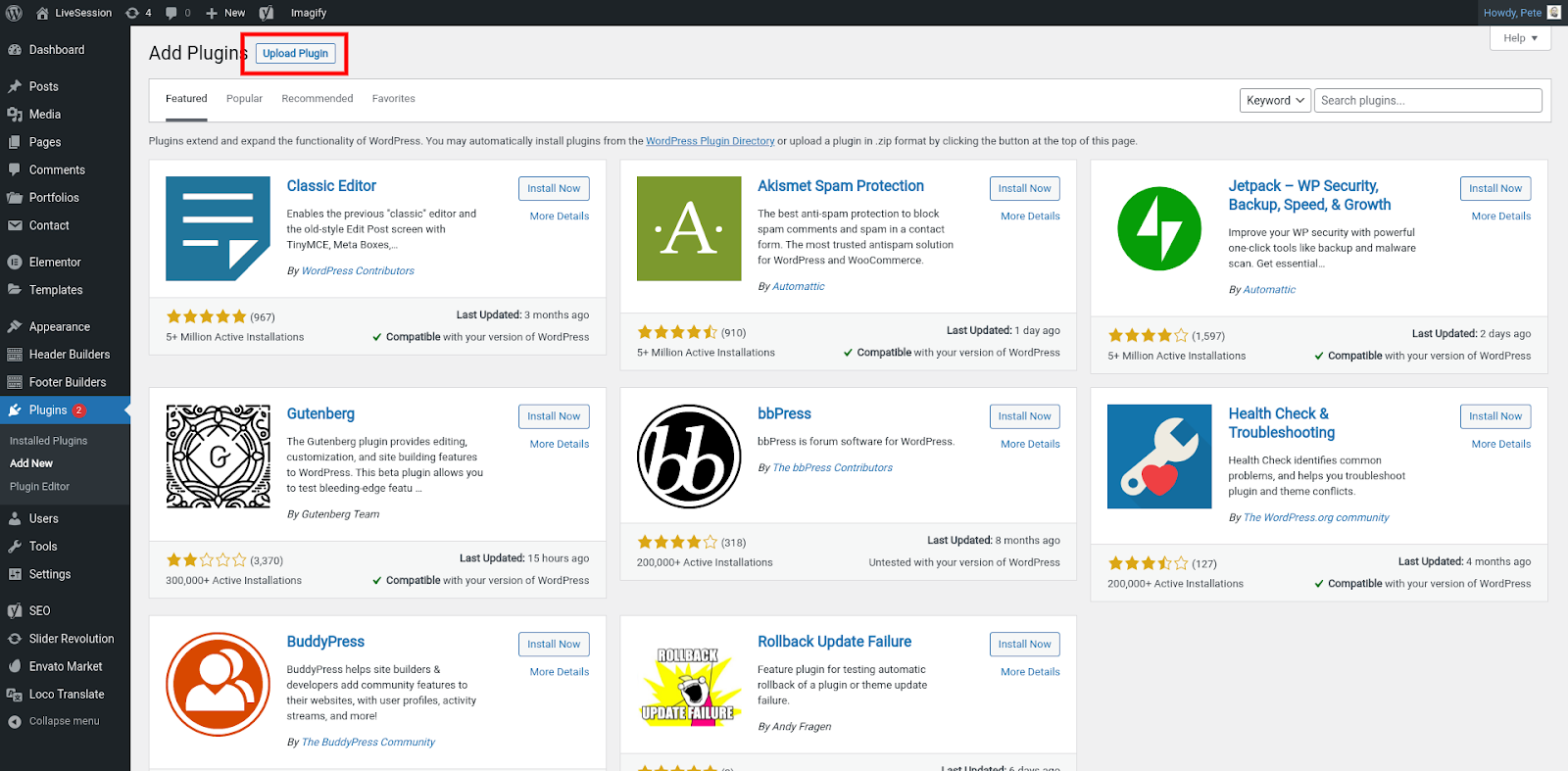Open the New content menu
The width and height of the screenshot is (1568, 771).
(225, 13)
